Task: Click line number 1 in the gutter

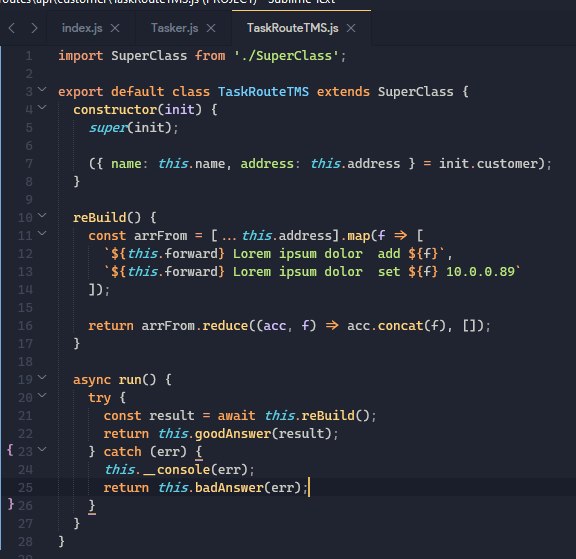Action: 29,56
